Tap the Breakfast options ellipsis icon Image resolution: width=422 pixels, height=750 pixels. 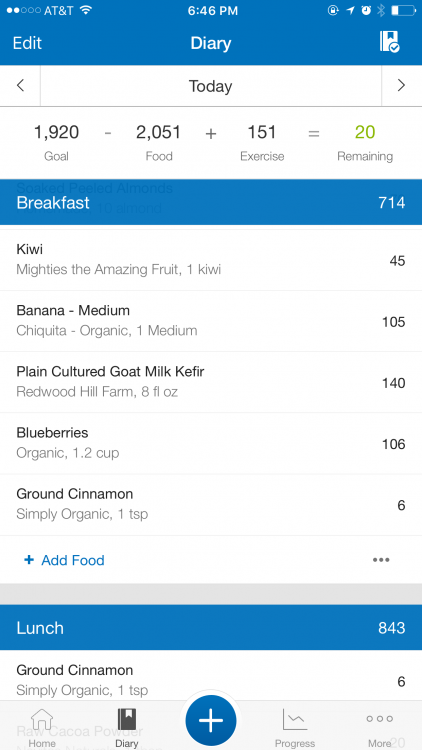click(x=381, y=560)
